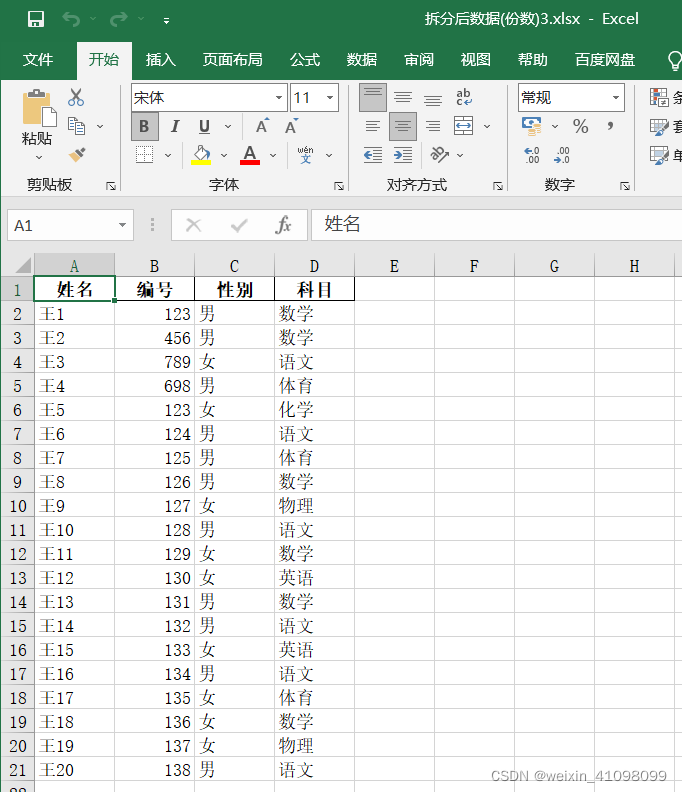The width and height of the screenshot is (682, 792).
Task: Click Increase Indent icon
Action: pyautogui.click(x=403, y=155)
